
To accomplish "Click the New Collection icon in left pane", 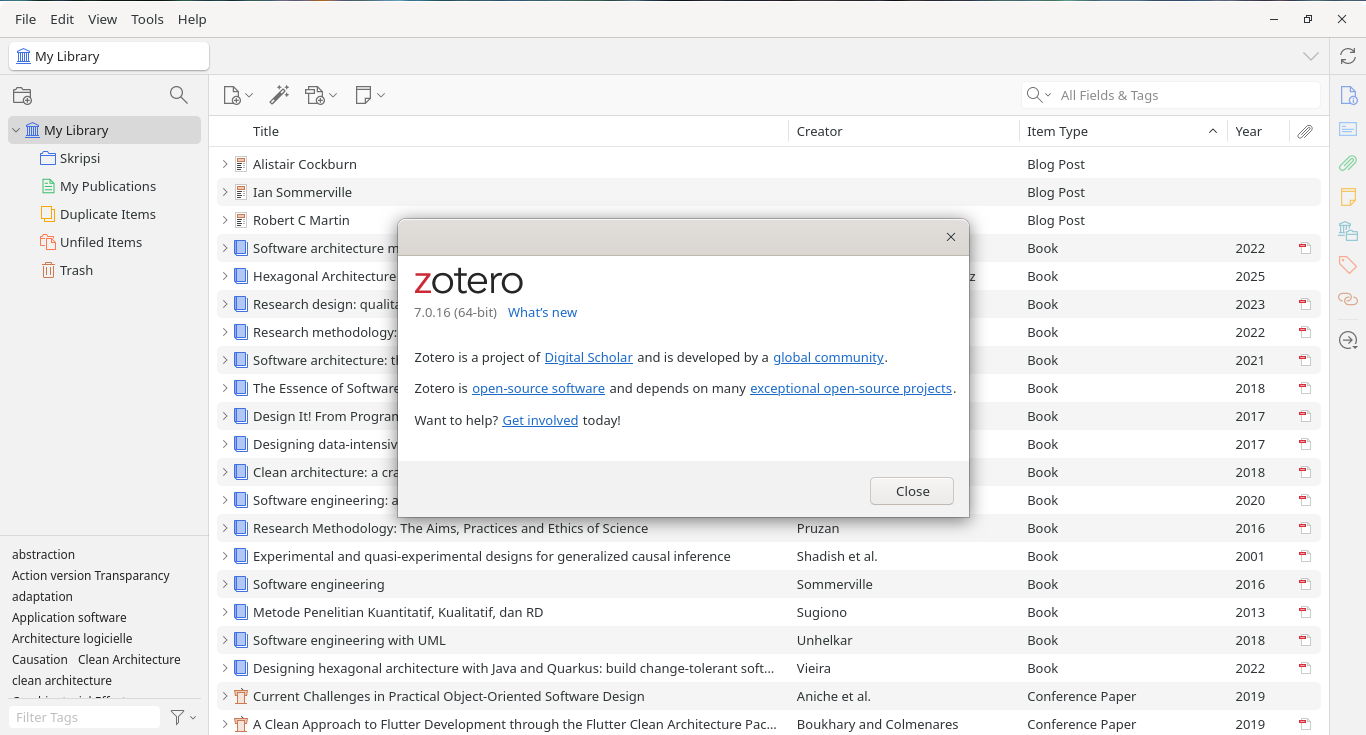I will tap(22, 95).
